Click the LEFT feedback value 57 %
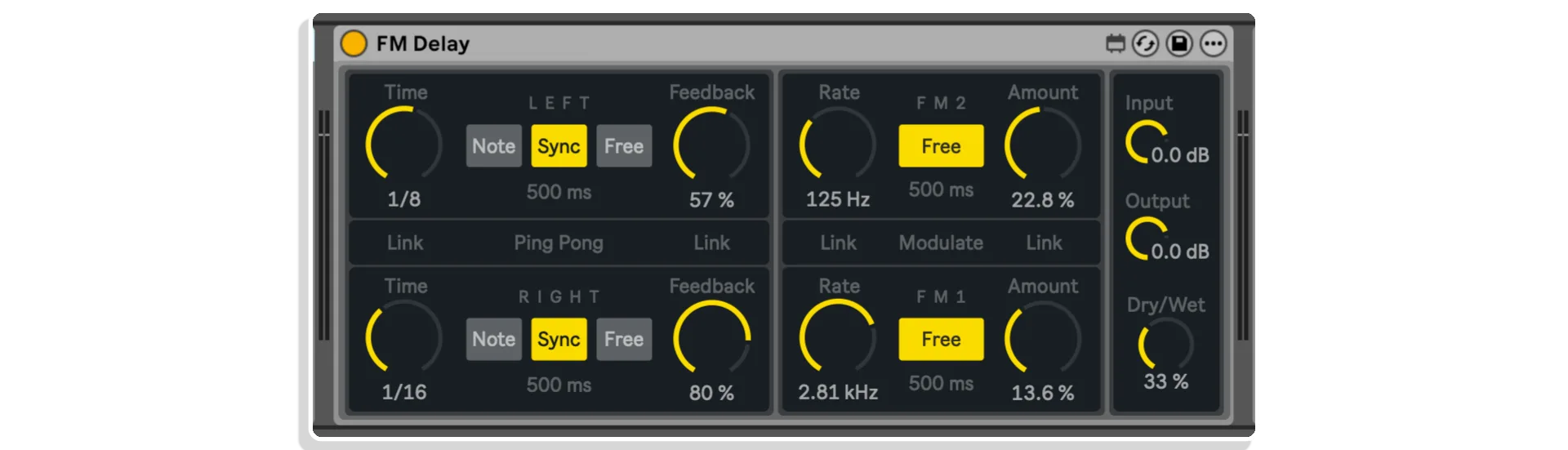The height and width of the screenshot is (450, 1568). [711, 200]
